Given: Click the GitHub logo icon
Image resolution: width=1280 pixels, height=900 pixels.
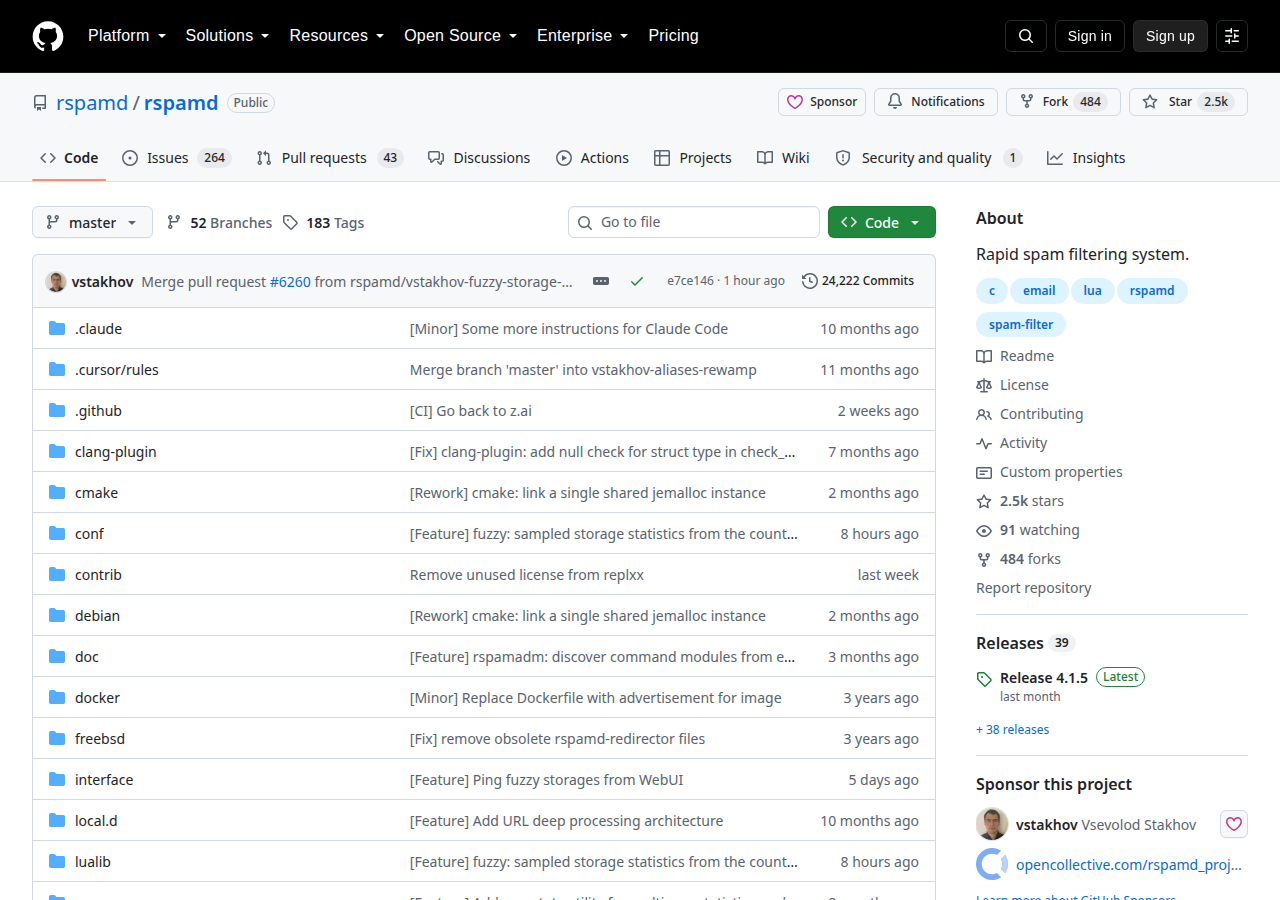Looking at the screenshot, I should click(x=48, y=36).
